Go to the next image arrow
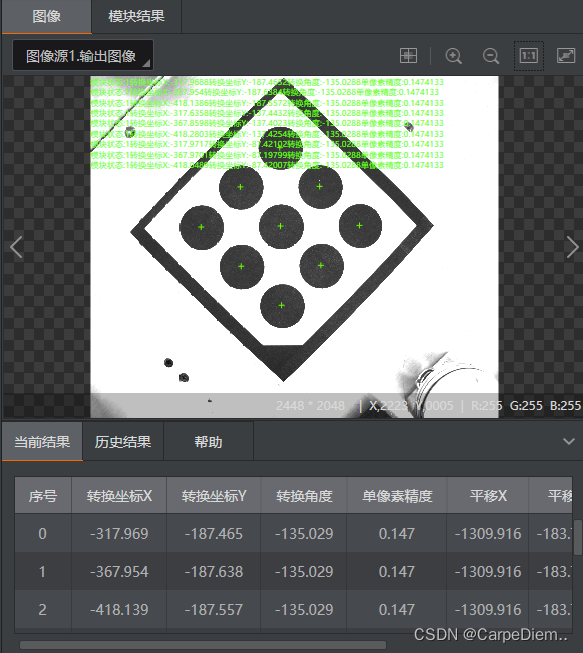Screen dimensions: 583x653 click(573, 247)
